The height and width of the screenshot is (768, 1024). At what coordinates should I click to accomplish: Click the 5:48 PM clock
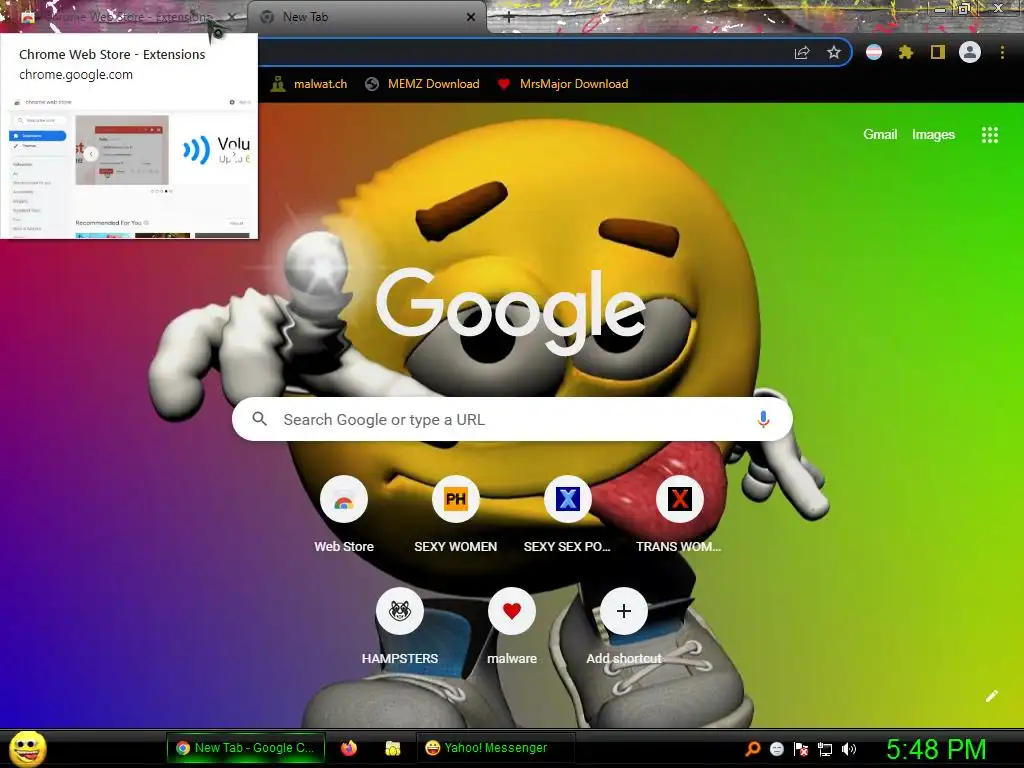[x=936, y=749]
